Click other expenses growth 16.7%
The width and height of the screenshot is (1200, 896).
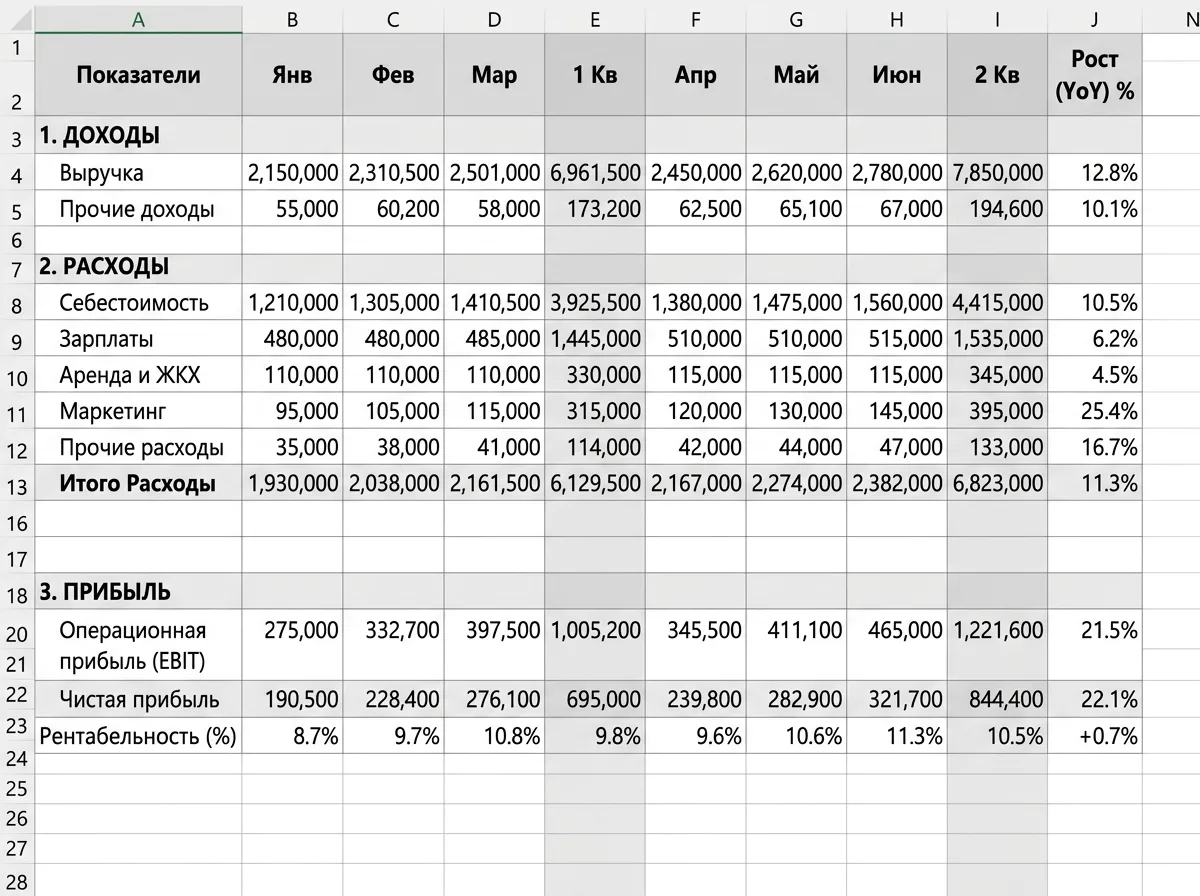pyautogui.click(x=1095, y=447)
